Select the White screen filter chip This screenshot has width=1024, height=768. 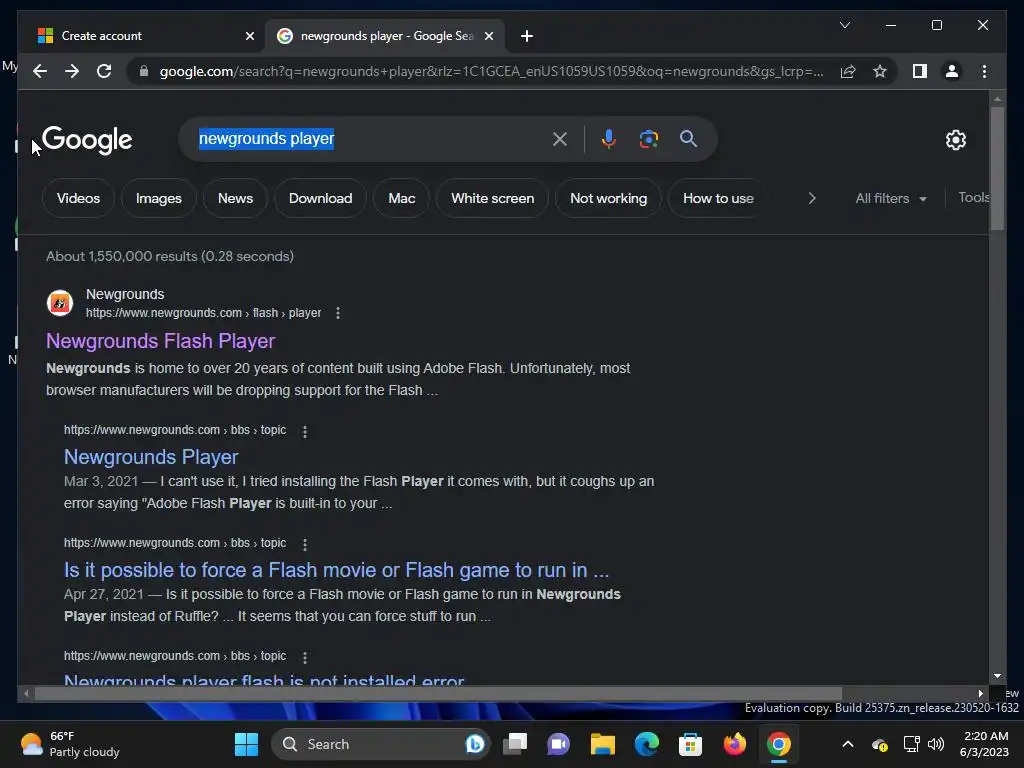[492, 199]
